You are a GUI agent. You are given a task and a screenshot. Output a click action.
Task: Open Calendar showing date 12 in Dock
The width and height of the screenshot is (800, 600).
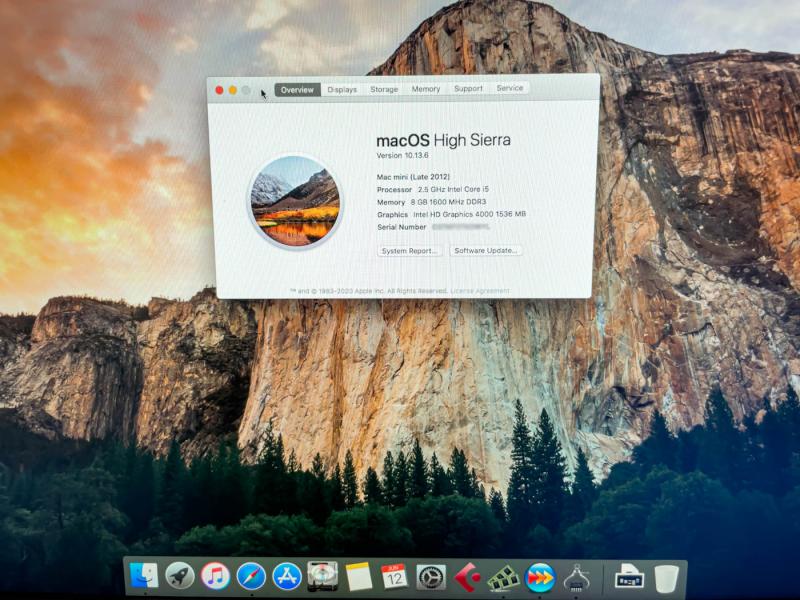[x=394, y=577]
